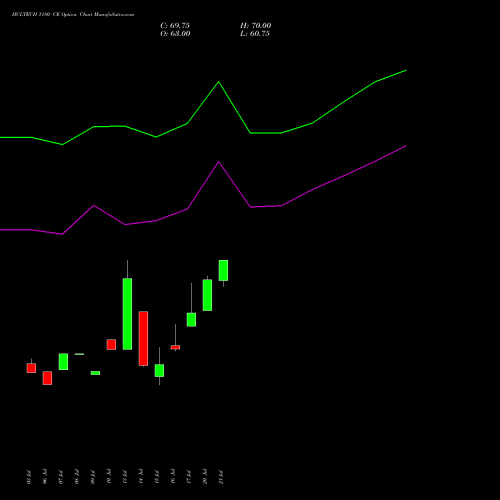Click the "09 Jul" date label
The width and height of the screenshot is (500, 500).
coord(93,477)
